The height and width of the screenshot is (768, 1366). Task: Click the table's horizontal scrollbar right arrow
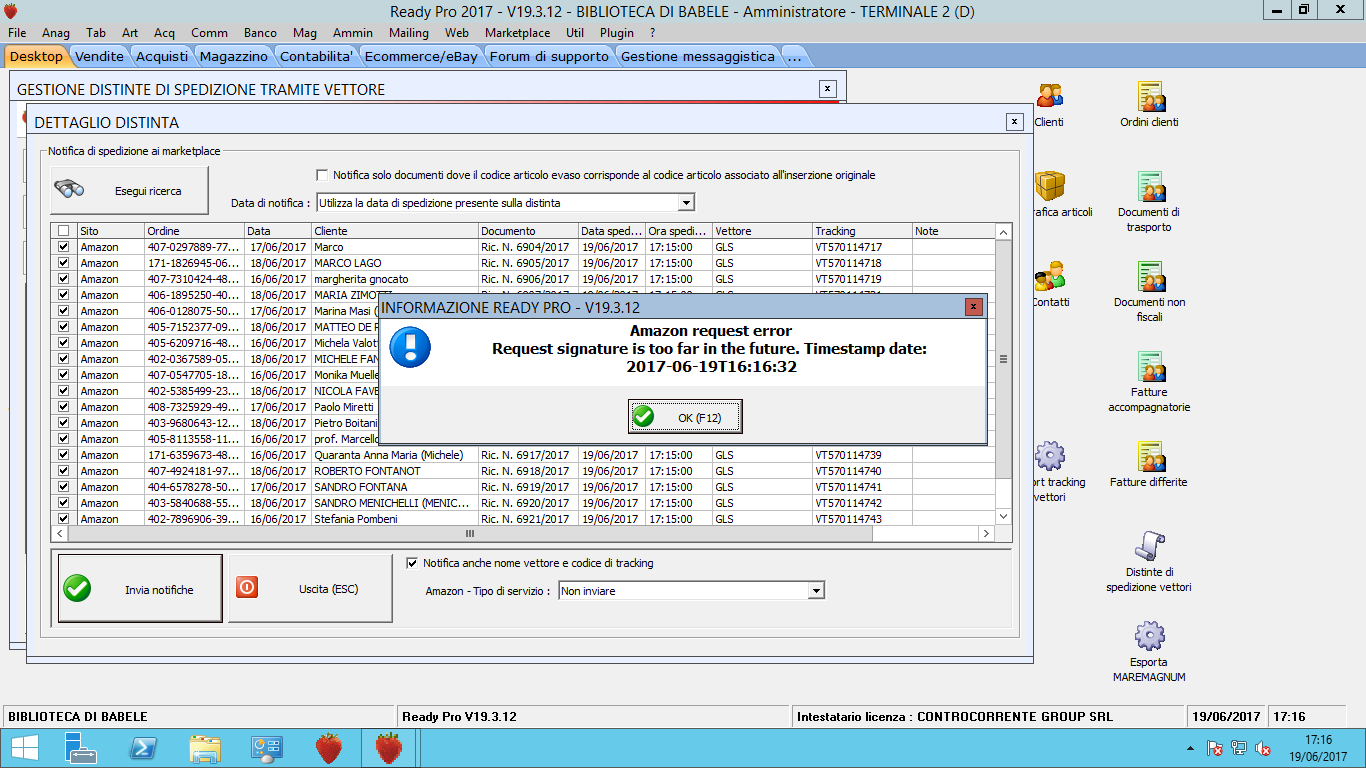click(985, 534)
